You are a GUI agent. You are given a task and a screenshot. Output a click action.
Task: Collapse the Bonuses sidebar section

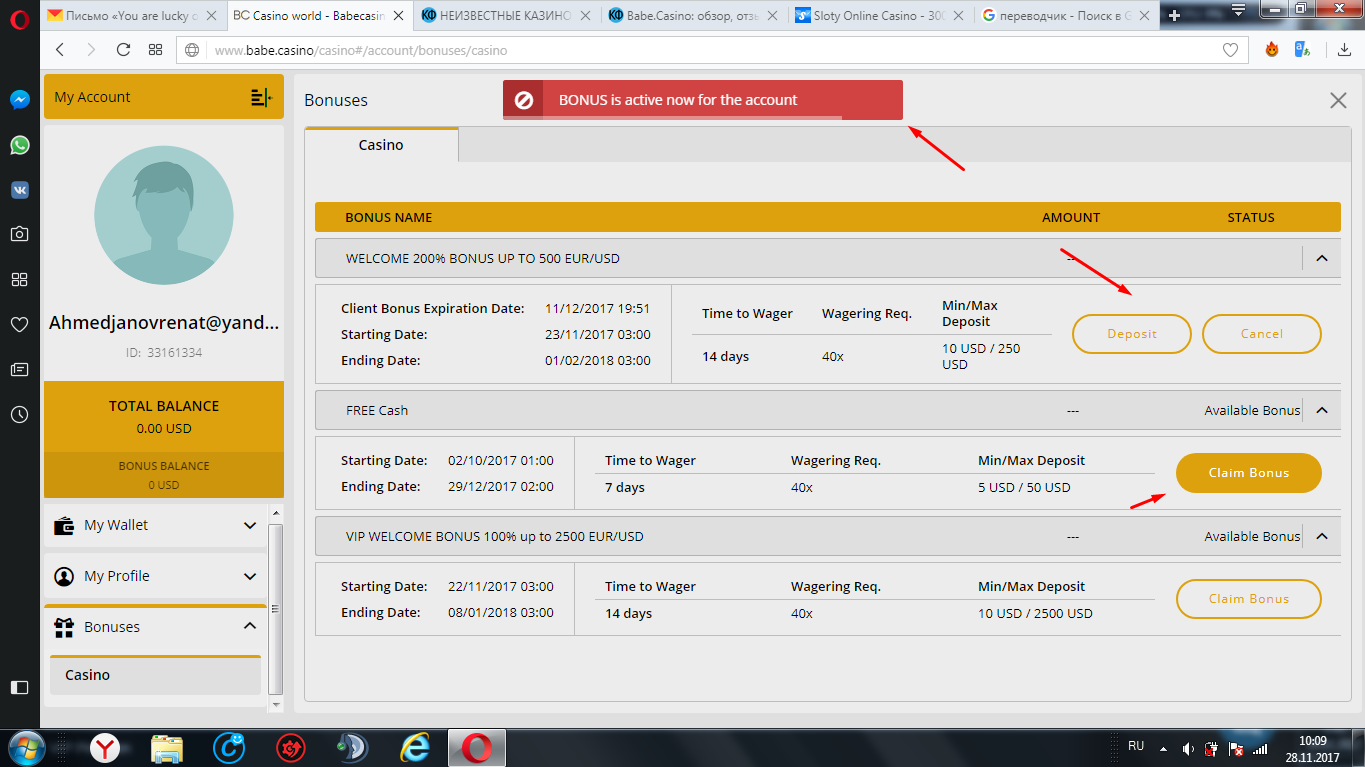(250, 626)
